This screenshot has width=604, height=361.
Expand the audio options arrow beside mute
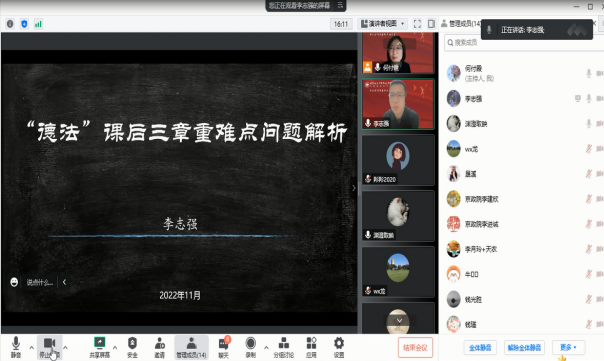click(32, 348)
